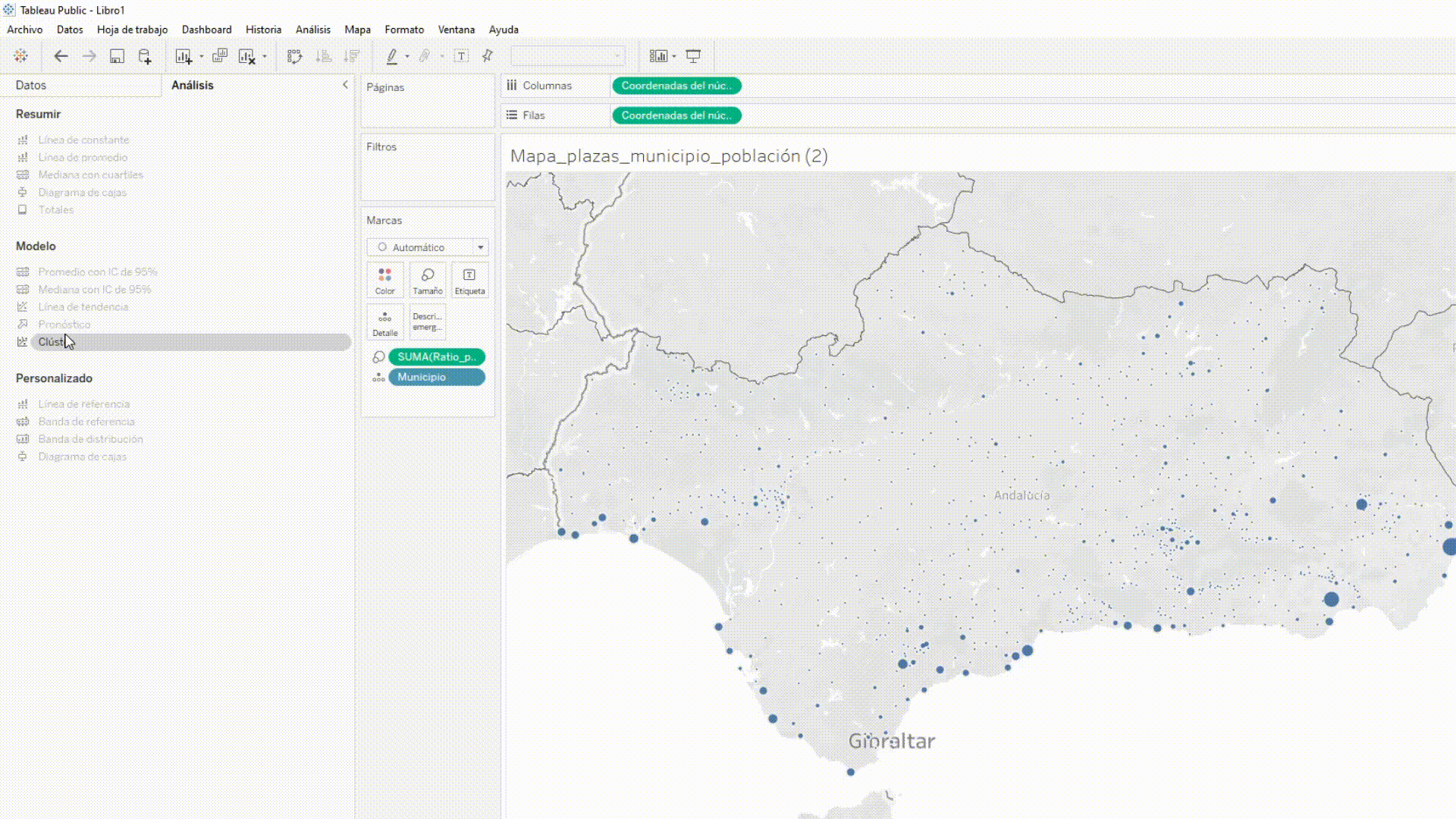Expand the Show Me chart dropdown arrow
Image resolution: width=1456 pixels, height=819 pixels.
coord(674,56)
